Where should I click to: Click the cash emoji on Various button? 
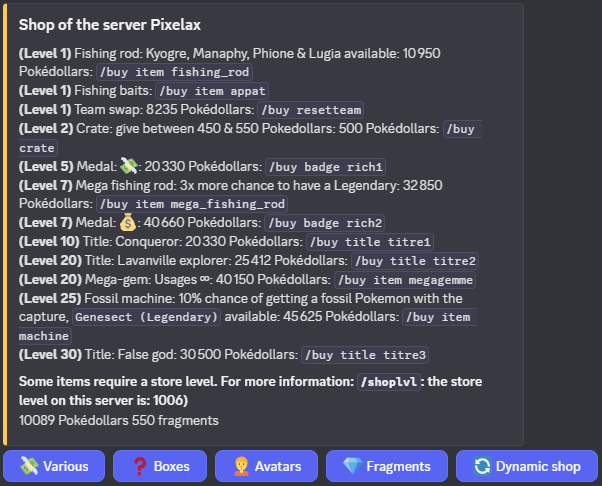[29, 466]
